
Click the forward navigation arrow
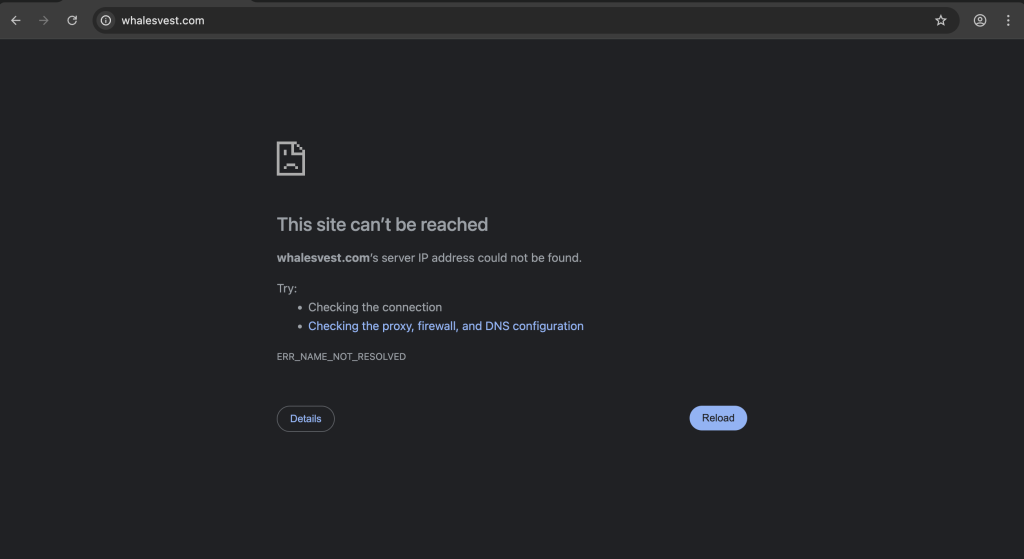[44, 20]
